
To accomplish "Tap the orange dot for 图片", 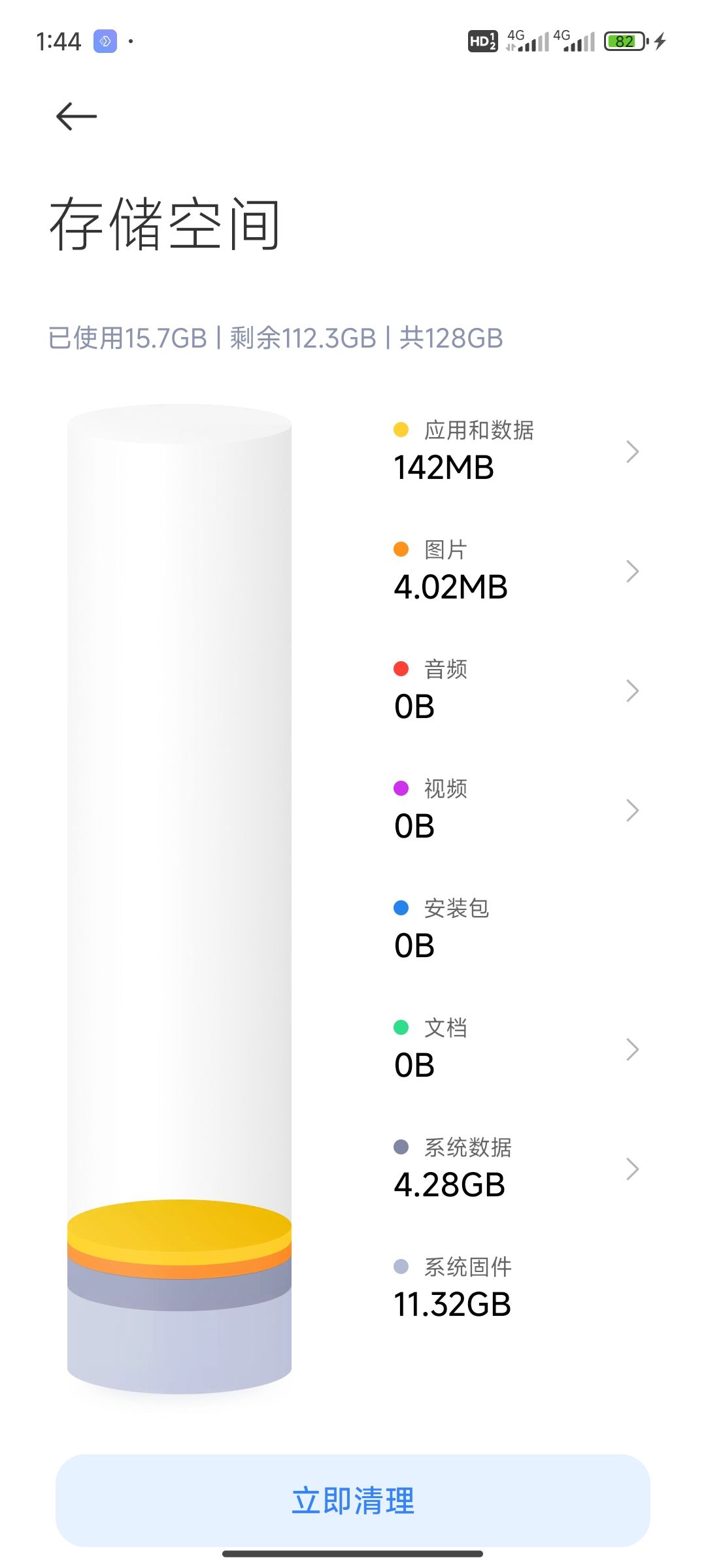I will 401,549.
